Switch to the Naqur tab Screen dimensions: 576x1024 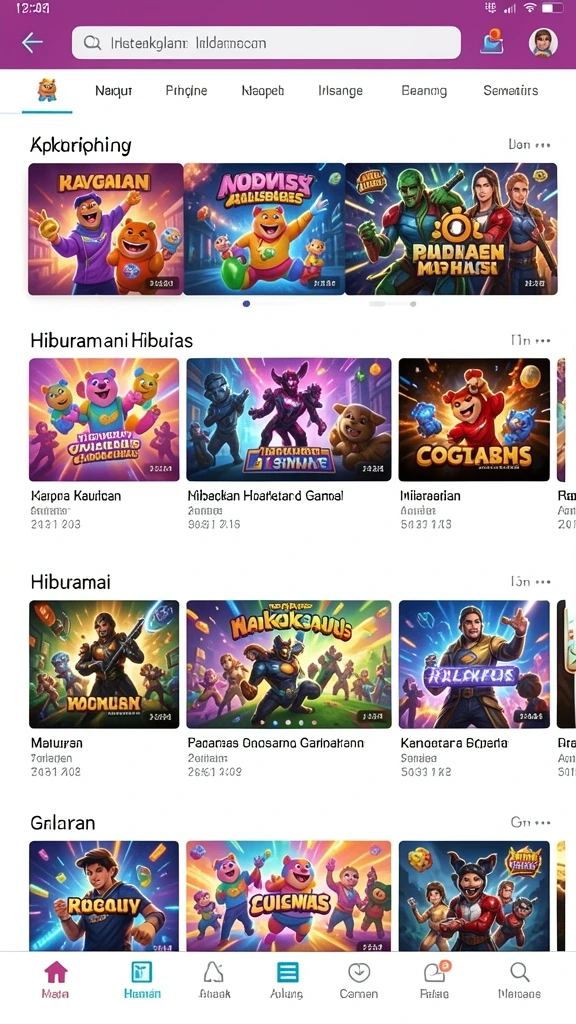click(x=114, y=91)
